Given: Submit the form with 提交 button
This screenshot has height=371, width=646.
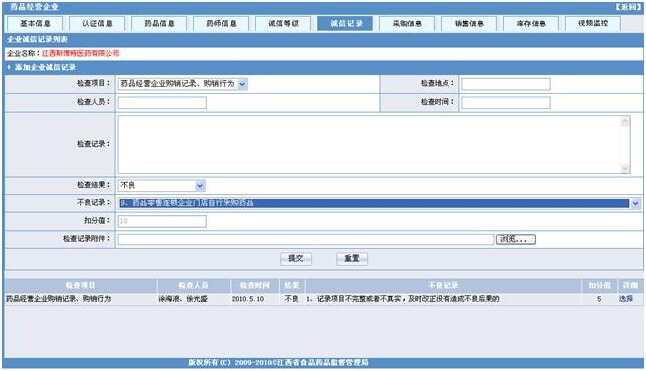Looking at the screenshot, I should (296, 259).
